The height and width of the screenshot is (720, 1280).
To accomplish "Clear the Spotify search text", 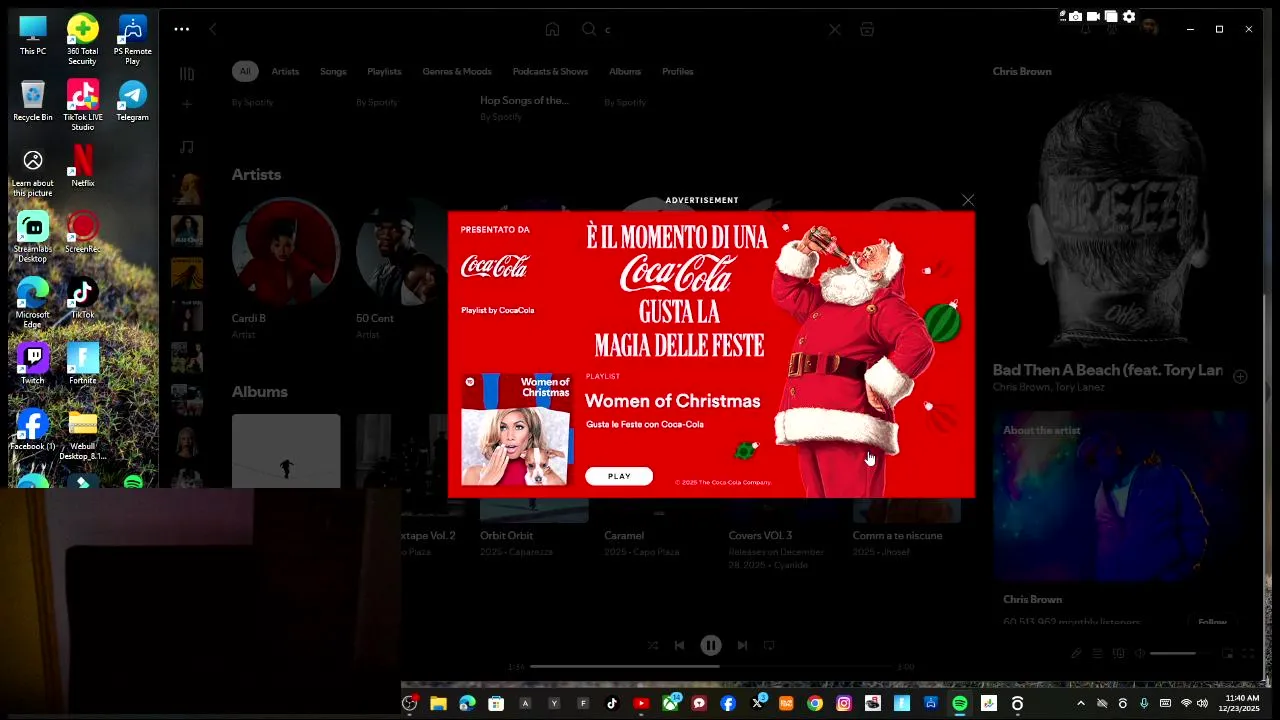I will (x=835, y=29).
